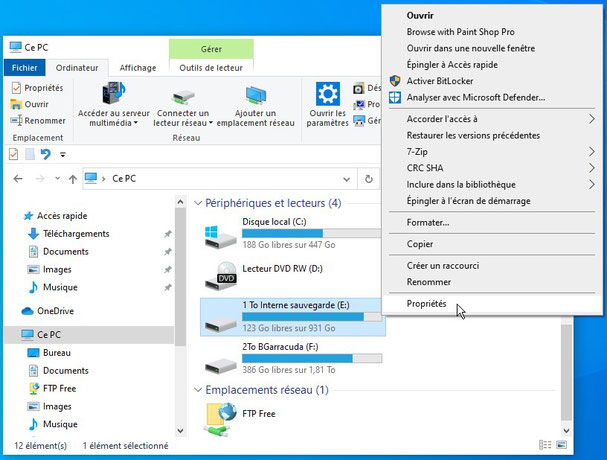Click the back navigation arrow
The image size is (607, 460).
pyautogui.click(x=18, y=179)
